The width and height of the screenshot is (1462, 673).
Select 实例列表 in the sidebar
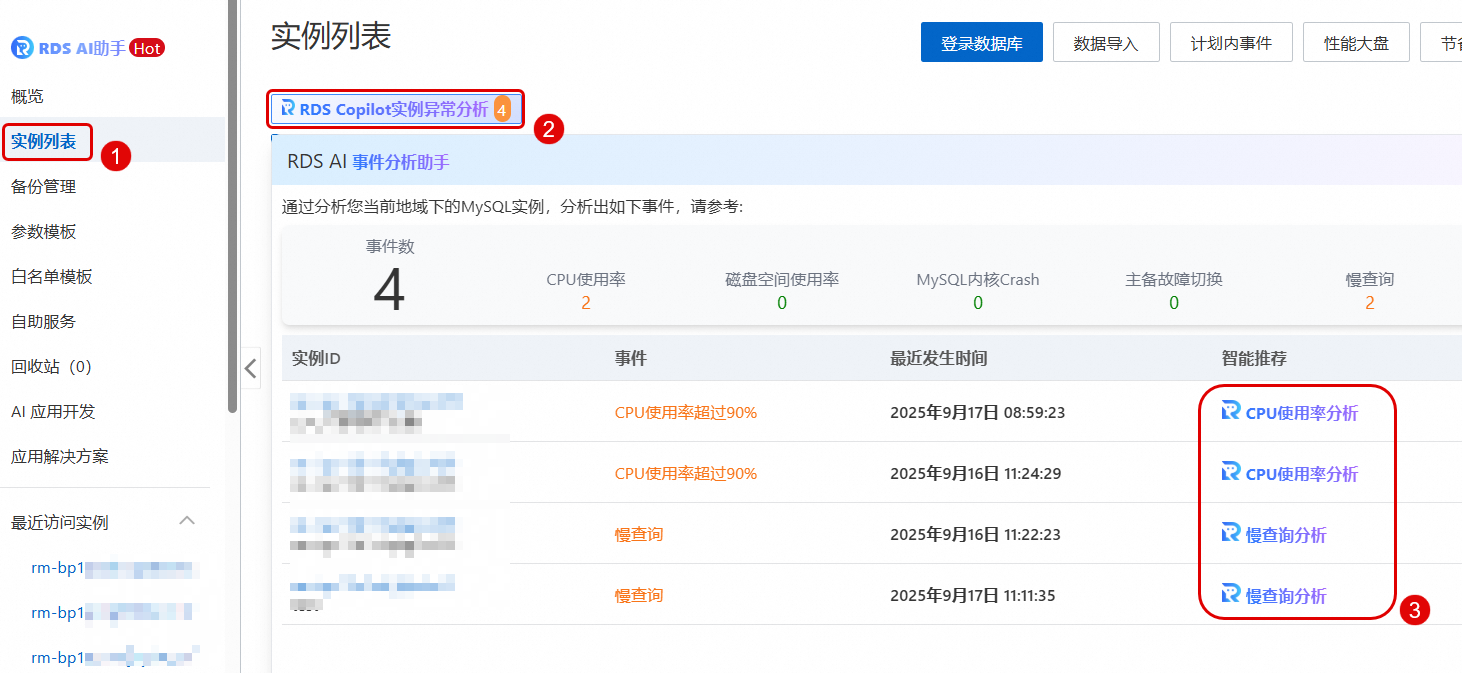pos(44,142)
